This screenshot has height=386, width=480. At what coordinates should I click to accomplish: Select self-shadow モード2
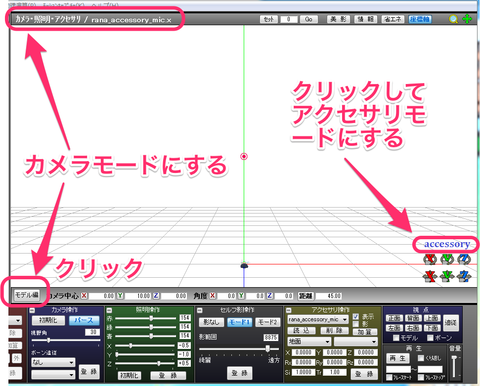tap(267, 322)
